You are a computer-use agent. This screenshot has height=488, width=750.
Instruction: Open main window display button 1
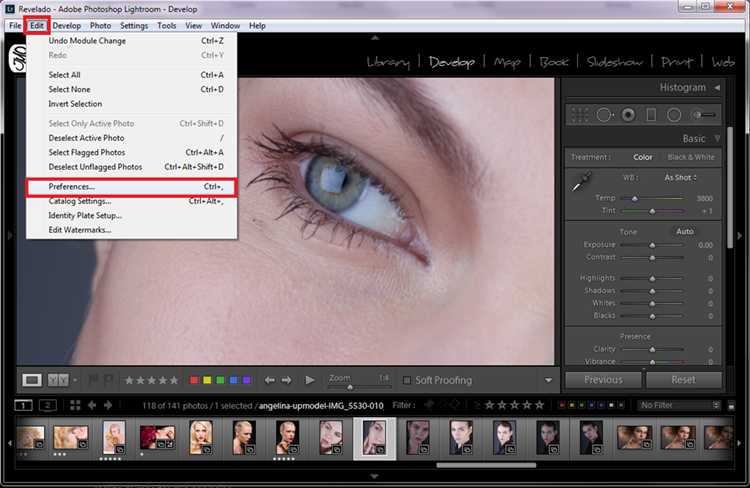23,405
